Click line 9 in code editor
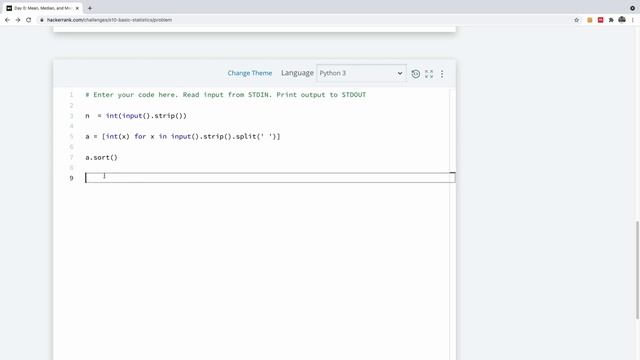 (x=270, y=178)
